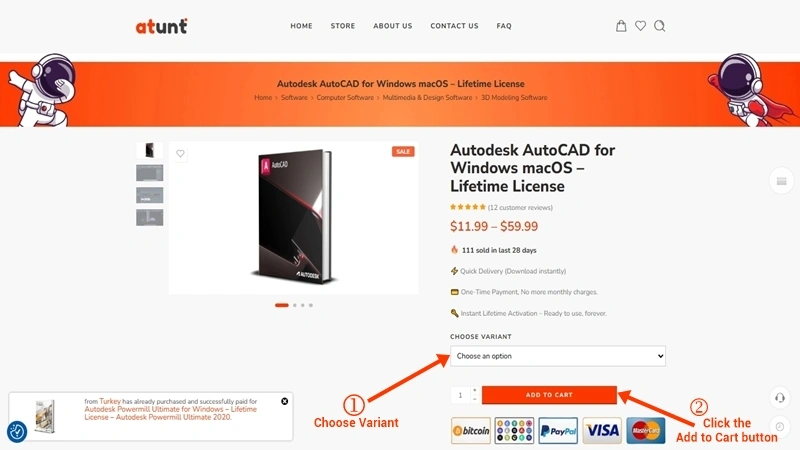The image size is (800, 450).
Task: Open the wishlist heart icon in header
Action: coord(640,26)
